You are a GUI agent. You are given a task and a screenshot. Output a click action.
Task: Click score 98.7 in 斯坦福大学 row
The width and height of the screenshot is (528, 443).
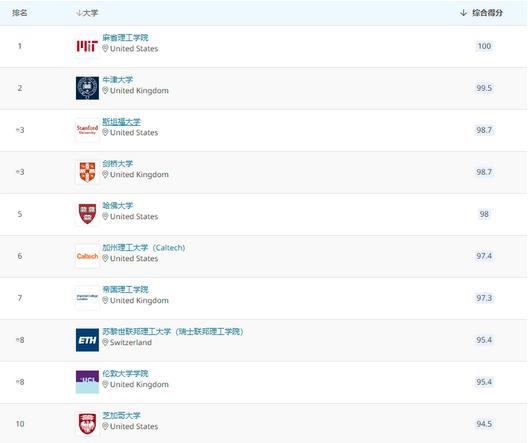(484, 130)
